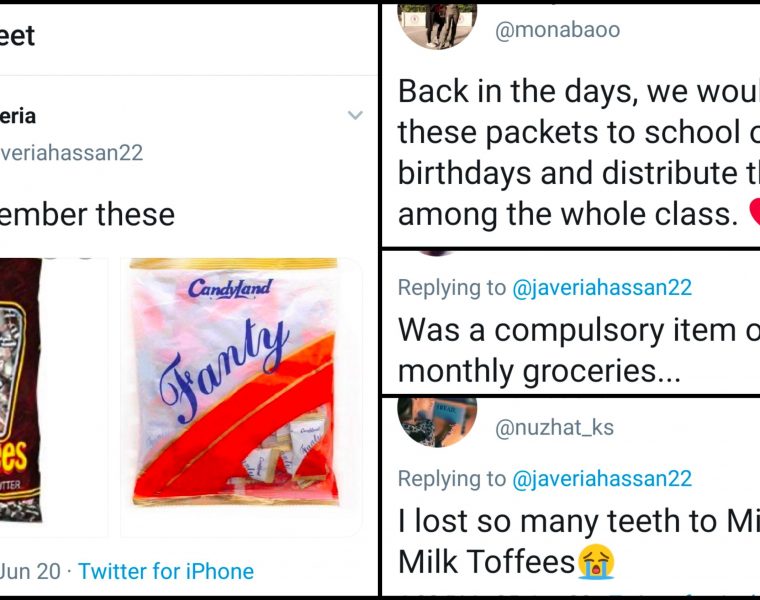Open the tweet options chevron dropdown
Screen dimensions: 760x600
pos(355,116)
